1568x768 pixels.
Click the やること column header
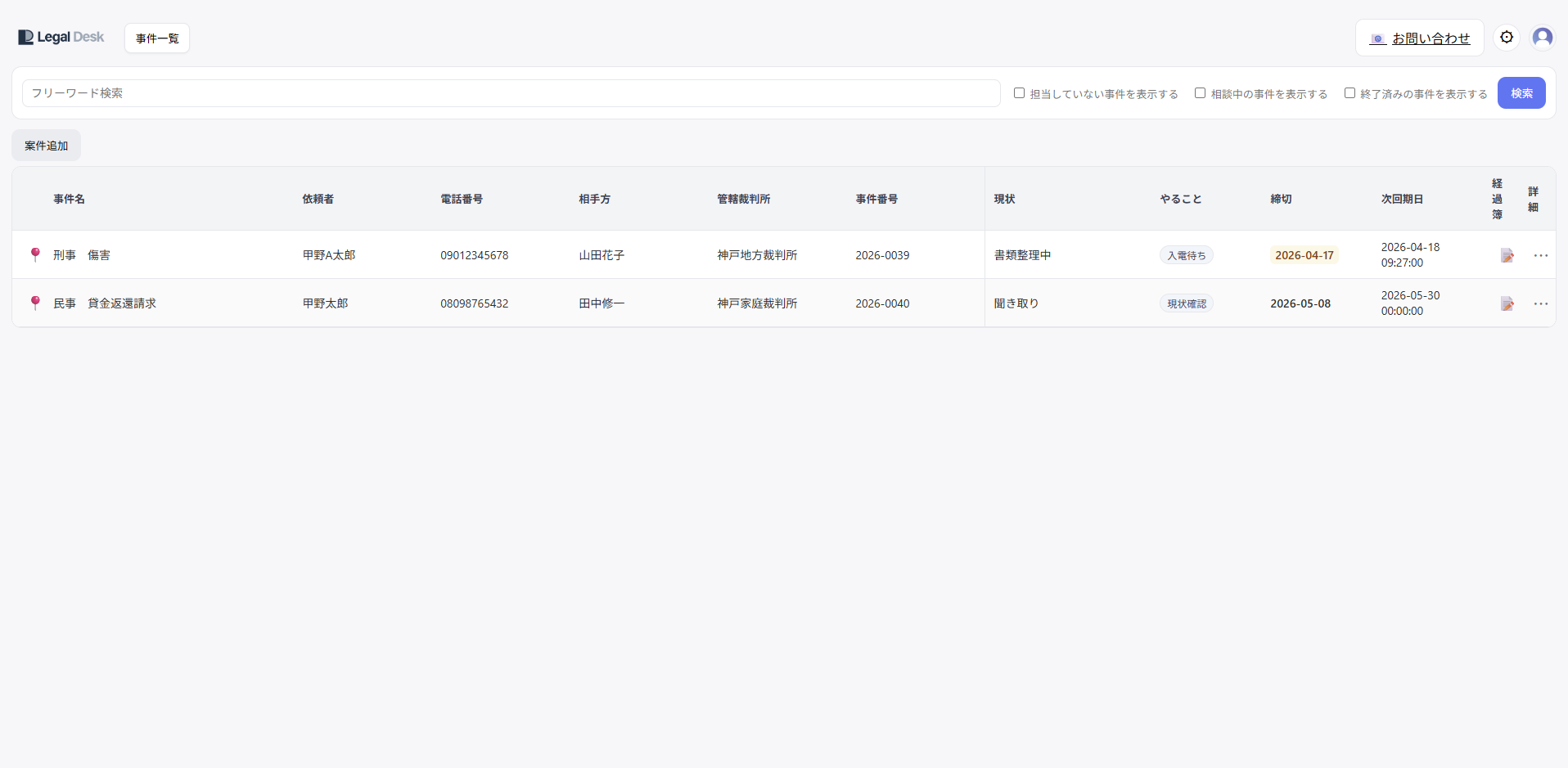pyautogui.click(x=1181, y=199)
